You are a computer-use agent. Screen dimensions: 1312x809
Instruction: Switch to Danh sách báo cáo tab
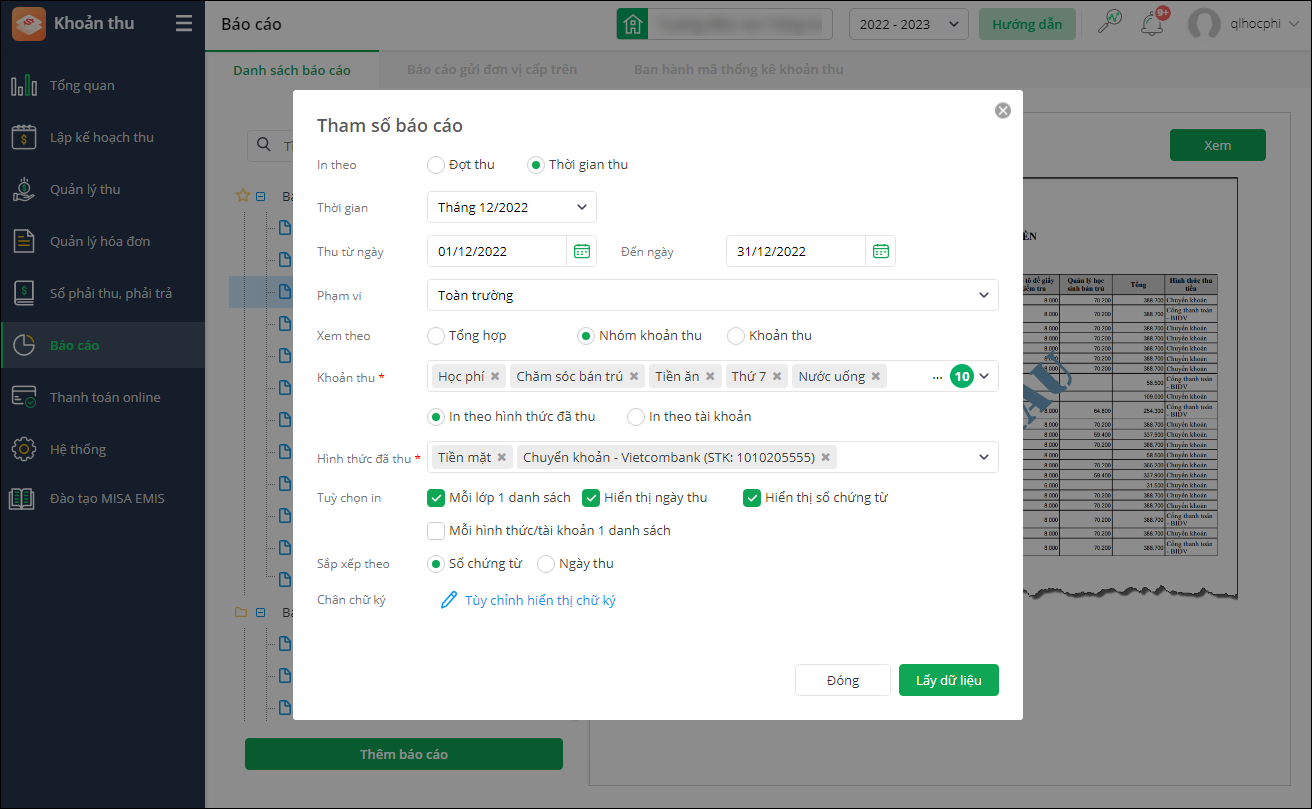[292, 70]
